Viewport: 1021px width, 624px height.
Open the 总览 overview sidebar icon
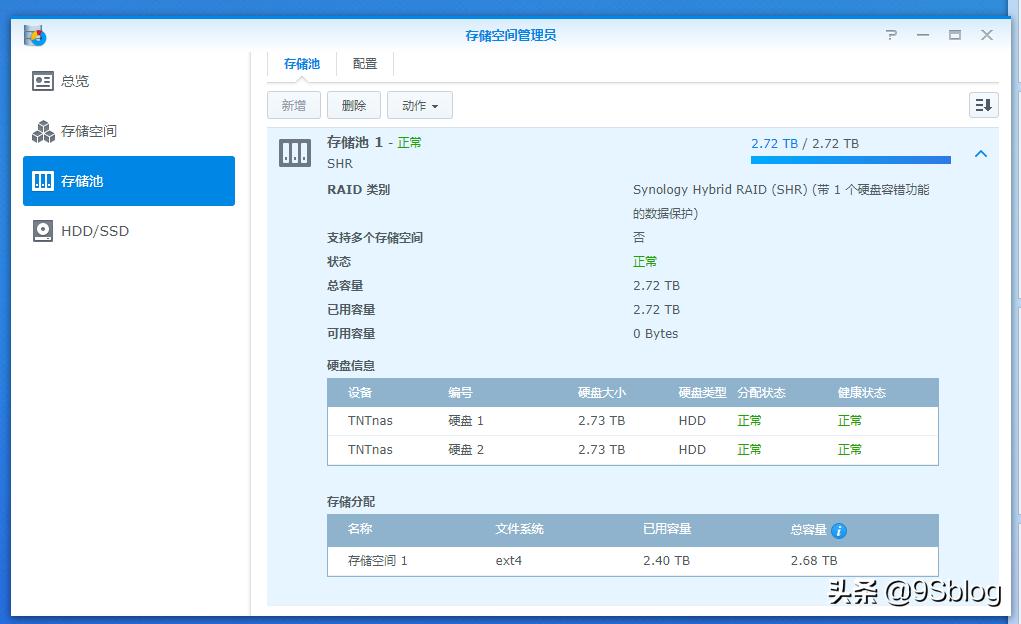(43, 81)
